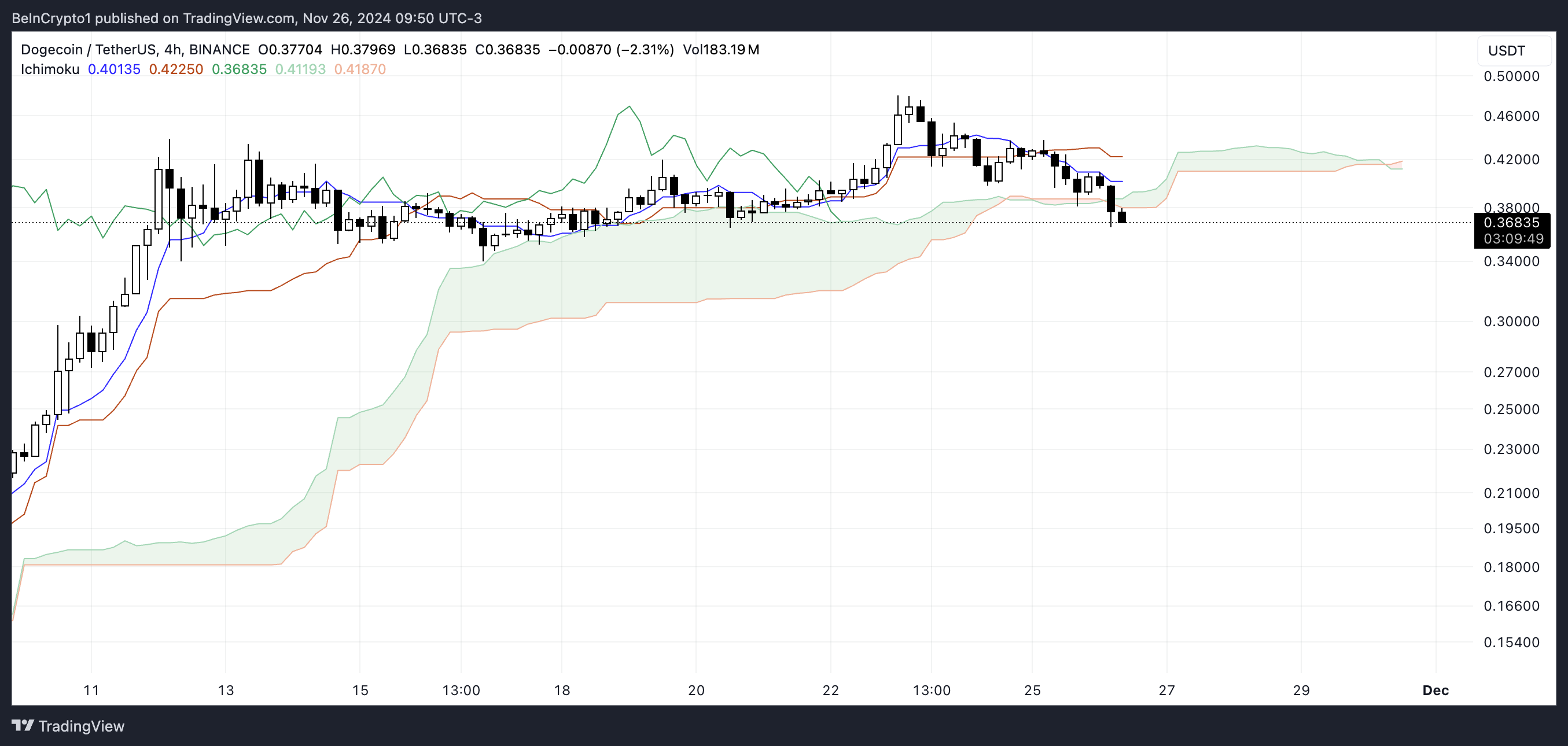This screenshot has width=1568, height=746.
Task: Click the 0.30000 price axis label
Action: click(x=1511, y=322)
